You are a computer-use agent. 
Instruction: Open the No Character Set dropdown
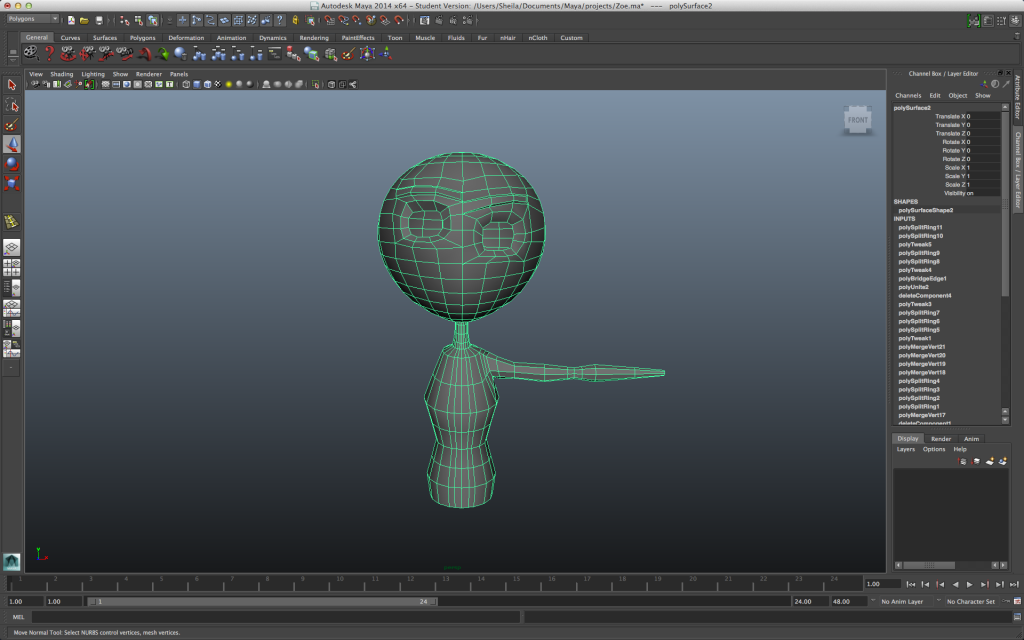(970, 601)
